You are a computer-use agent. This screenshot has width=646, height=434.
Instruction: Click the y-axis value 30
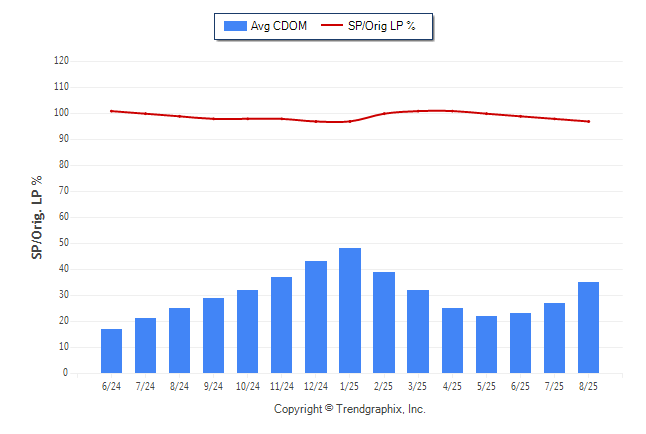(64, 295)
